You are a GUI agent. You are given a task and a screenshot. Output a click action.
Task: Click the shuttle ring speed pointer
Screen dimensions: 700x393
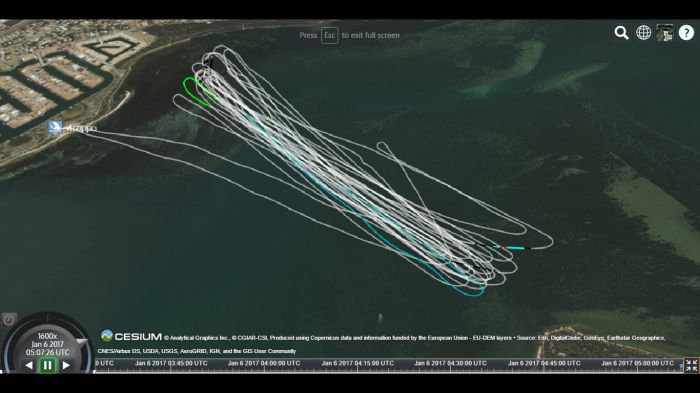[x=82, y=343]
